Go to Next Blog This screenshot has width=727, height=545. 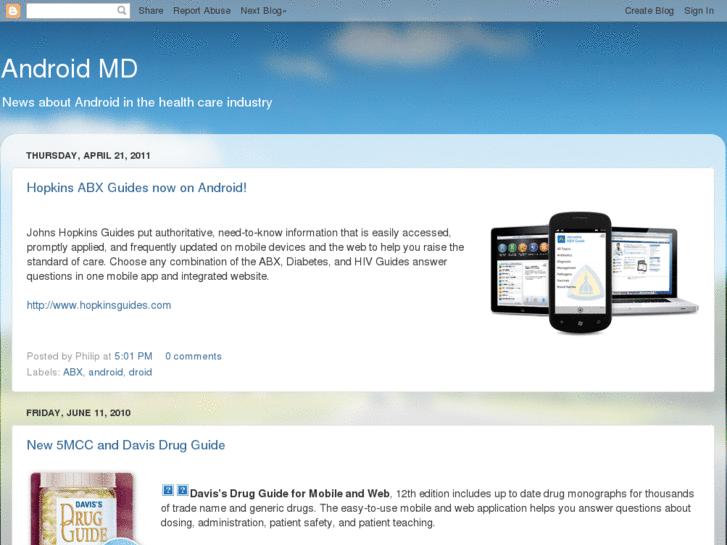pyautogui.click(x=263, y=11)
